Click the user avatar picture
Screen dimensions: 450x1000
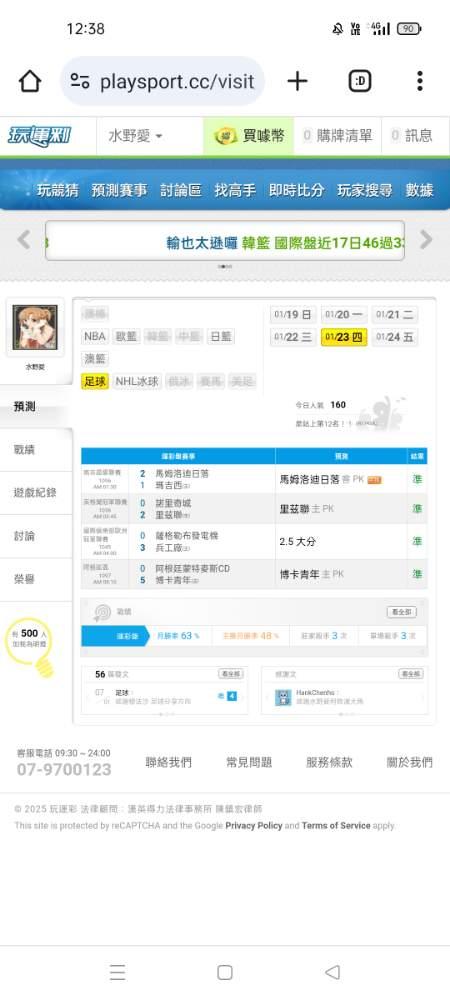tap(35, 327)
